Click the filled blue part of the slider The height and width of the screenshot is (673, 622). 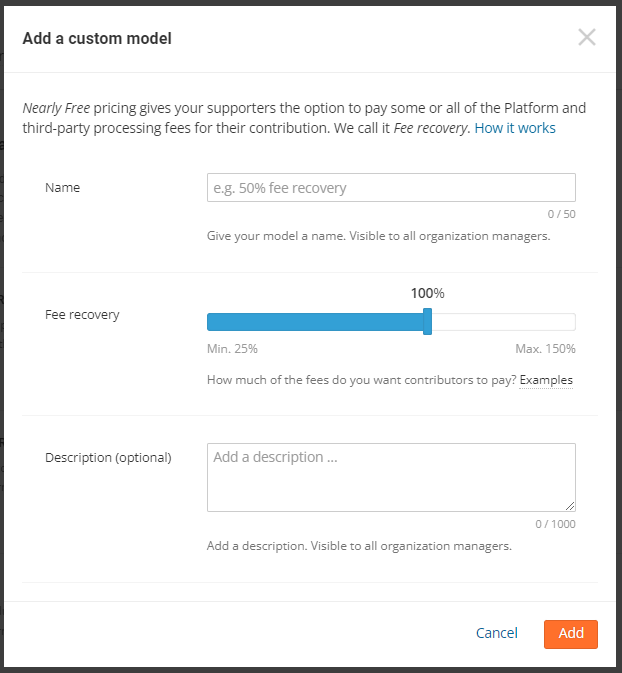[315, 322]
